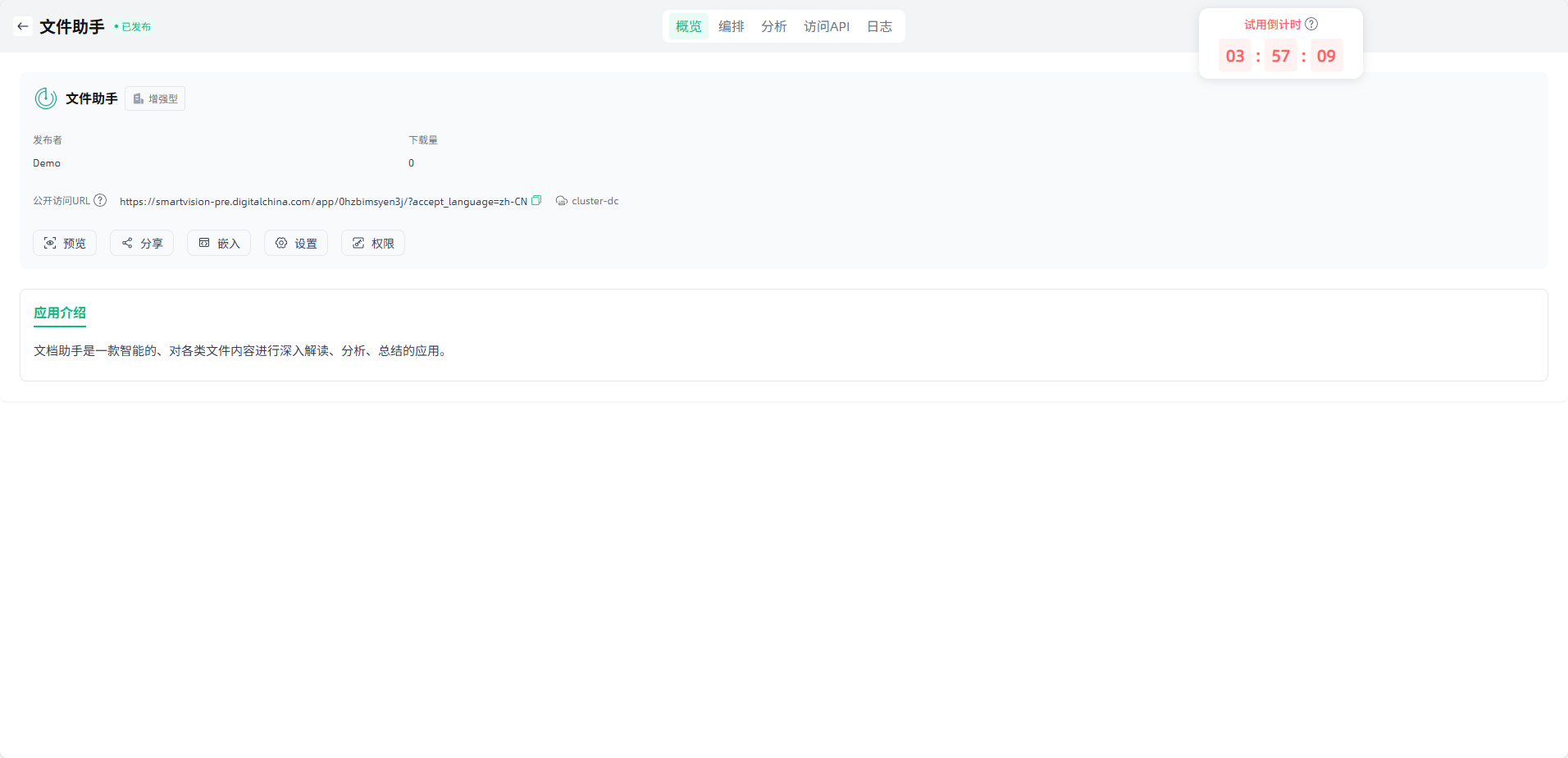Click the 文件助手 app logo icon
Screen dimensions: 1568x758
tap(46, 98)
